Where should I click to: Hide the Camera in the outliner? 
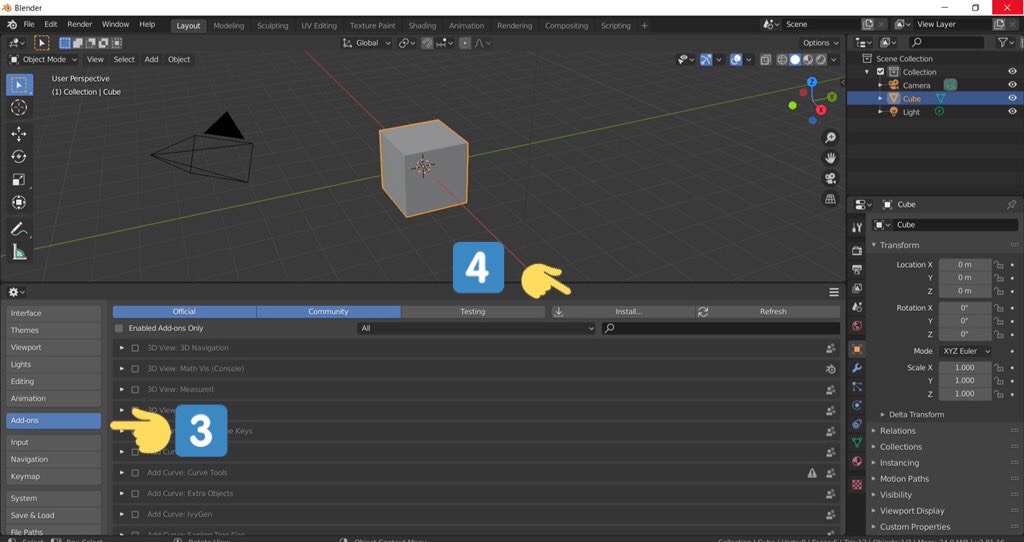pos(1012,85)
